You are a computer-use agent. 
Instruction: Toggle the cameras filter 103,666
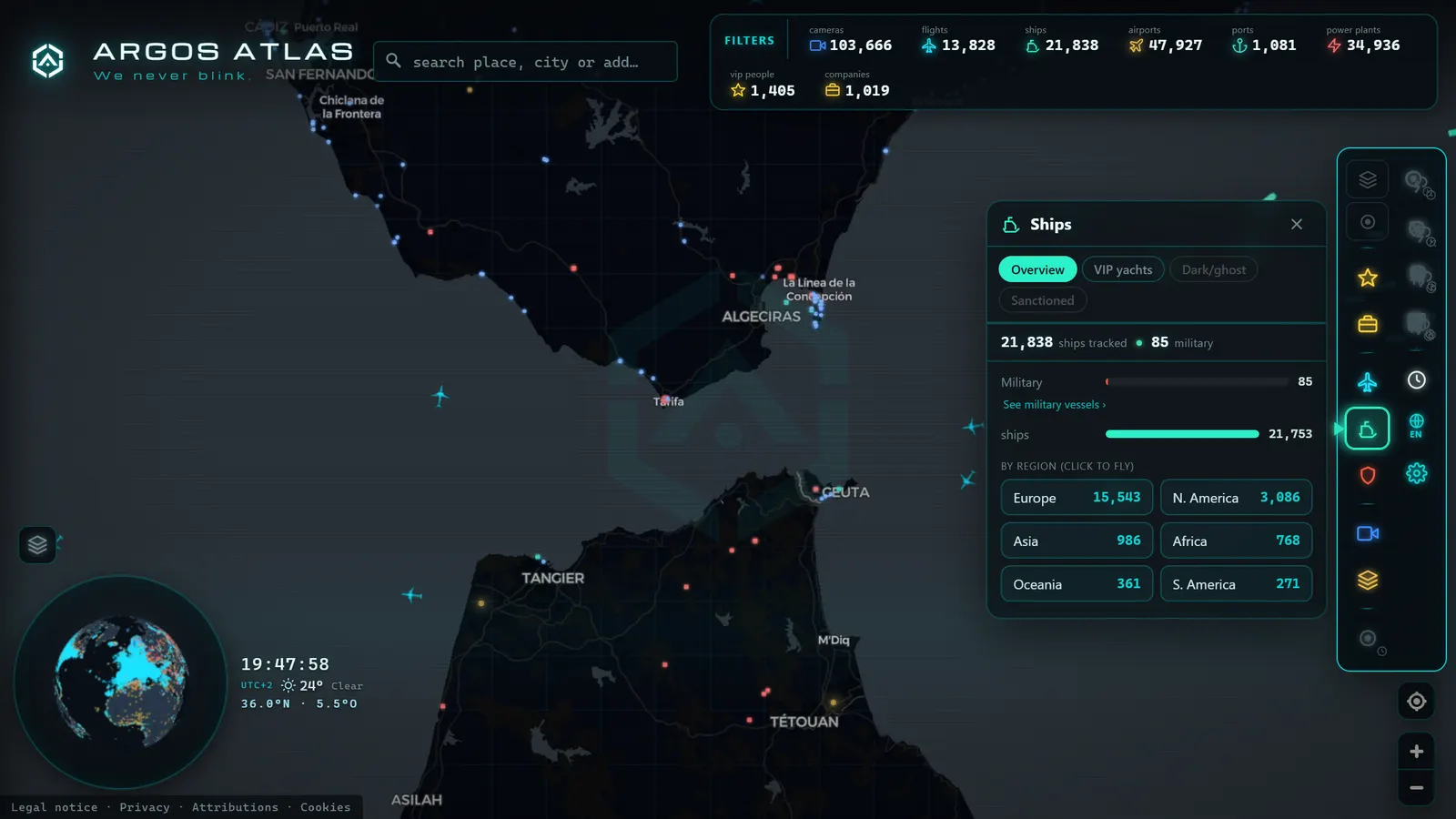click(x=851, y=39)
